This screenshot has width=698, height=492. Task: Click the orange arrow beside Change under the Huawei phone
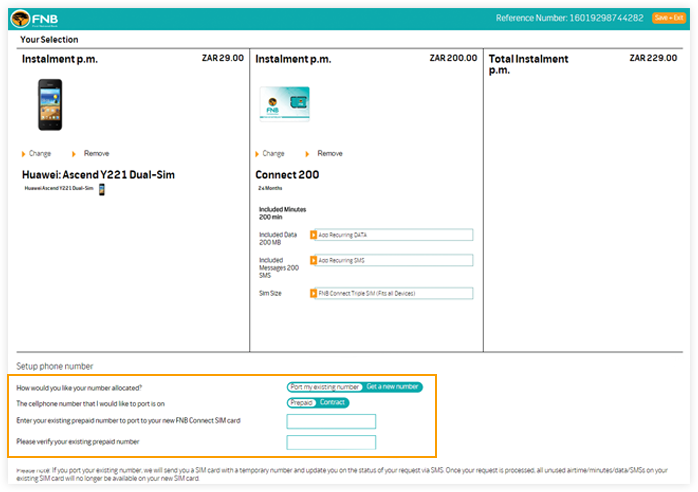click(x=23, y=154)
